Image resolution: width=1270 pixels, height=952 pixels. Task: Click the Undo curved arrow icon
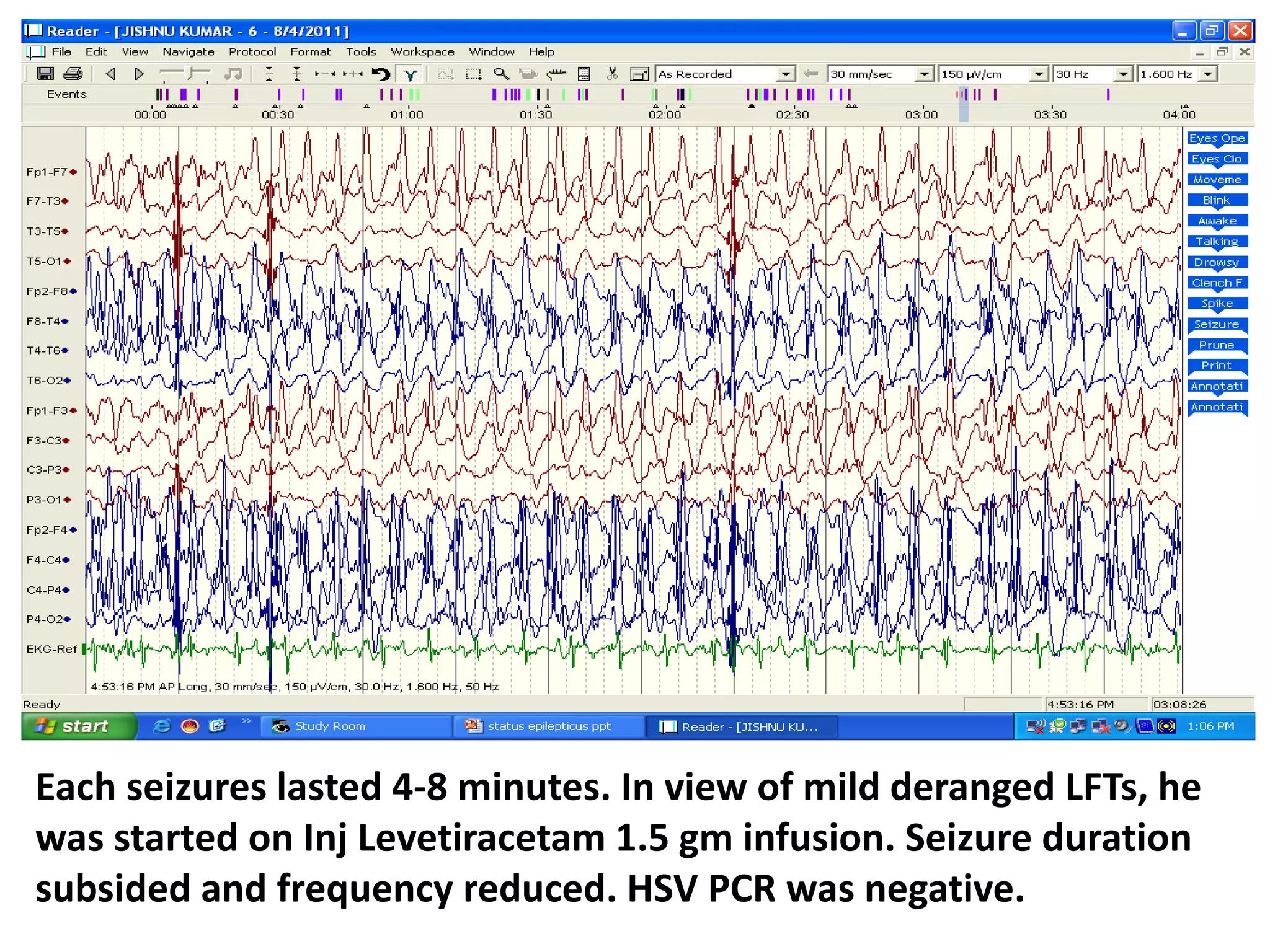[x=381, y=74]
